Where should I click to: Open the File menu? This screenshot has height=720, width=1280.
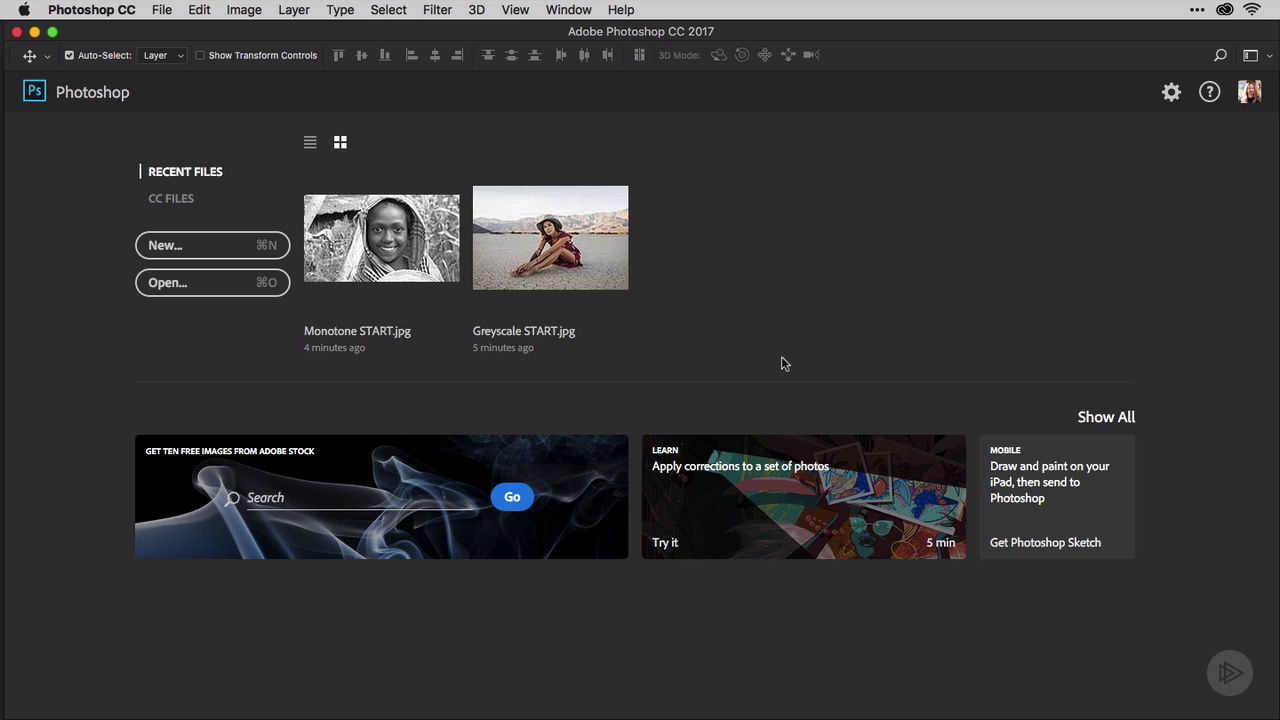(x=162, y=10)
